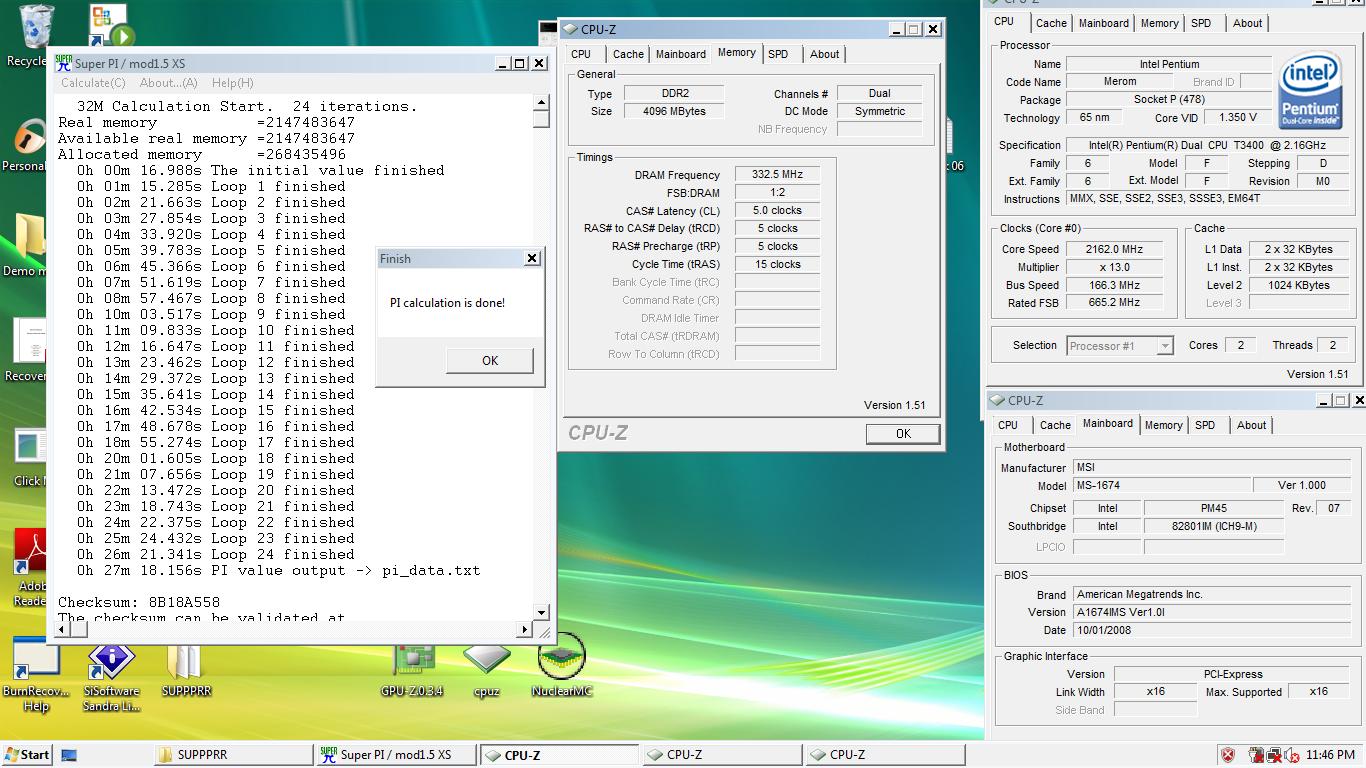
Task: Switch to SUPPPRR taskbar button
Action: pos(232,755)
